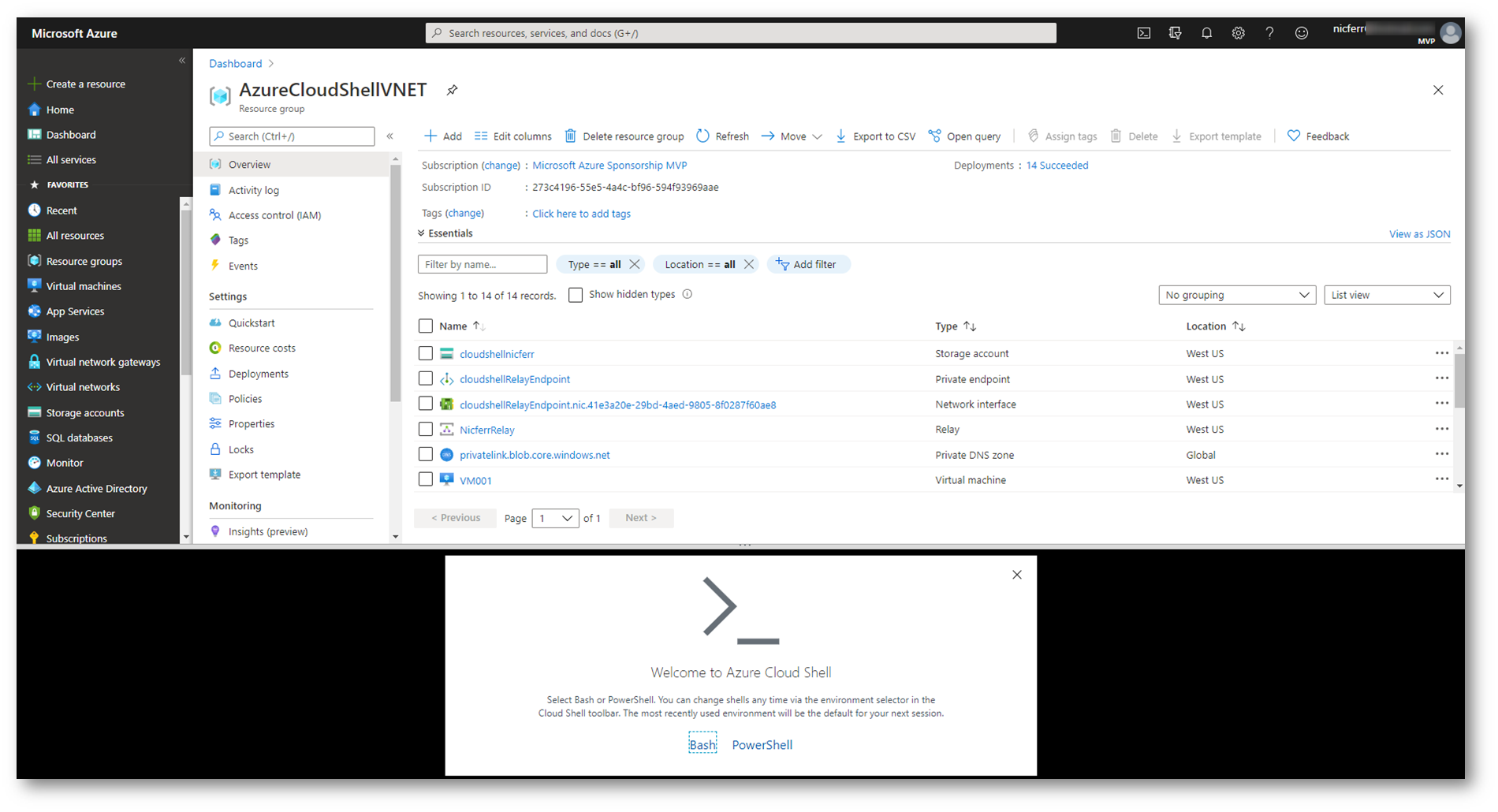This screenshot has height=812, width=1498.
Task: Open Cloud Shell icon in top bar
Action: (1143, 33)
